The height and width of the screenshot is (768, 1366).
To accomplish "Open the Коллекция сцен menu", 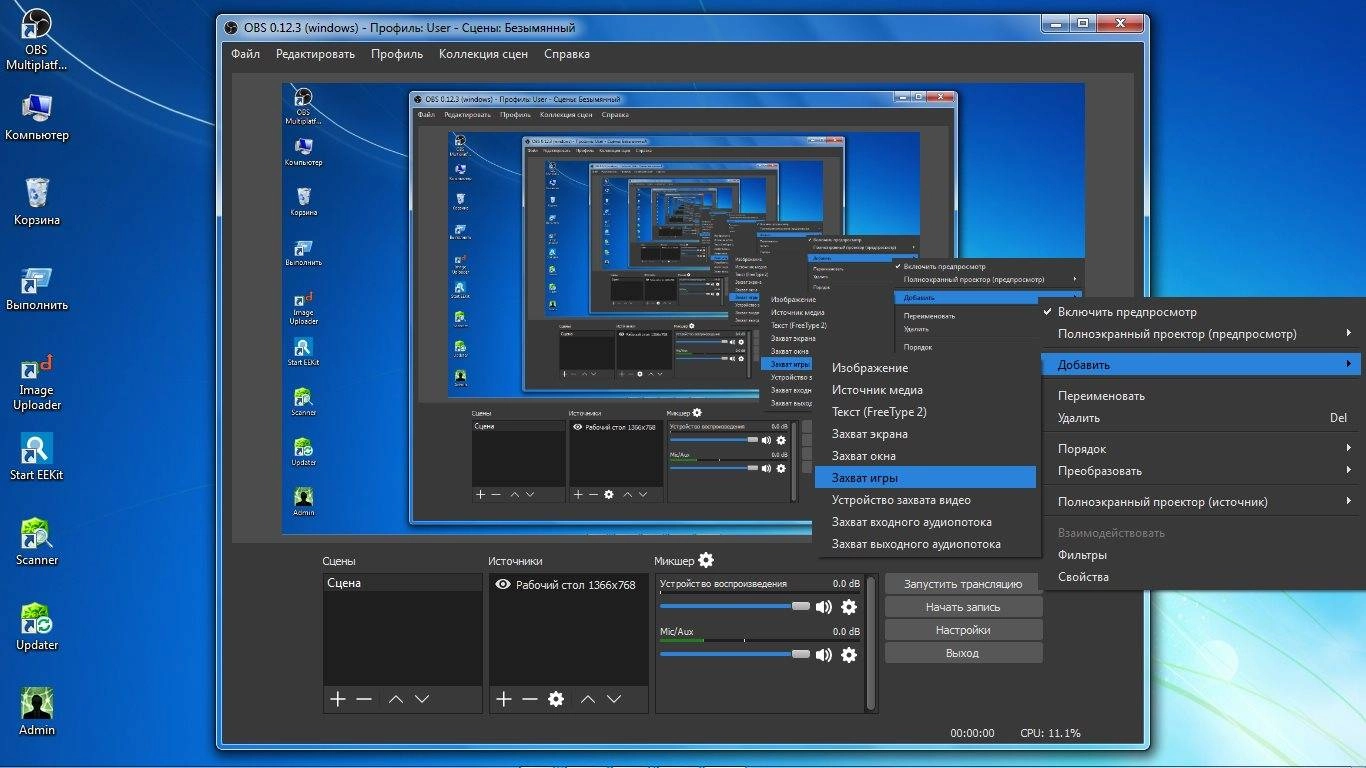I will [484, 54].
